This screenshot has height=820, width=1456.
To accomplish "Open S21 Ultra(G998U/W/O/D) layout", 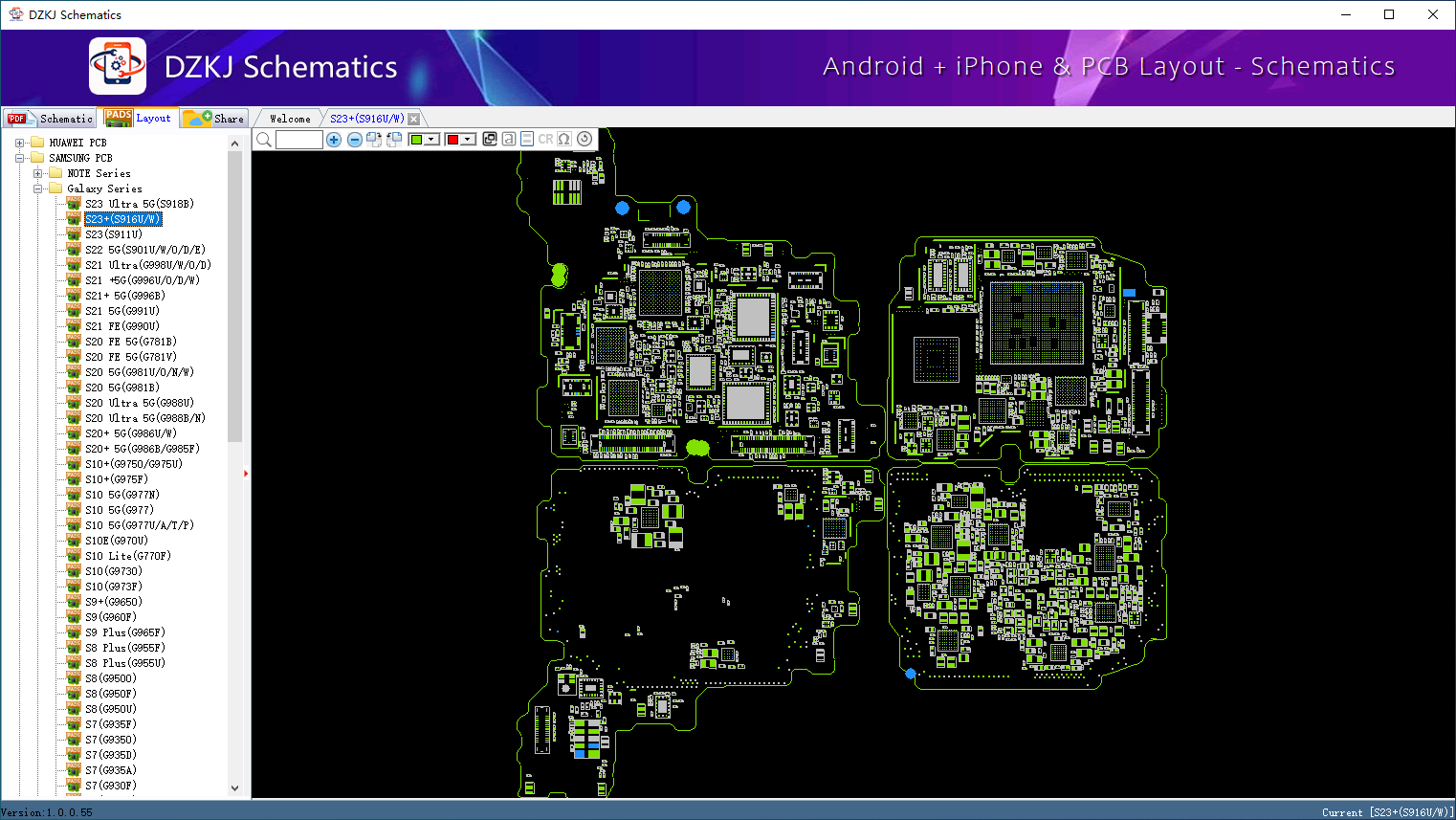I will click(147, 265).
